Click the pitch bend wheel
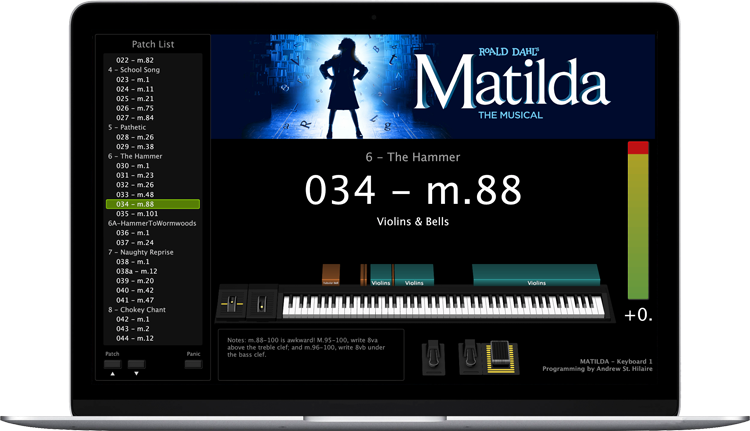This screenshot has height=431, width=750. [x=232, y=303]
